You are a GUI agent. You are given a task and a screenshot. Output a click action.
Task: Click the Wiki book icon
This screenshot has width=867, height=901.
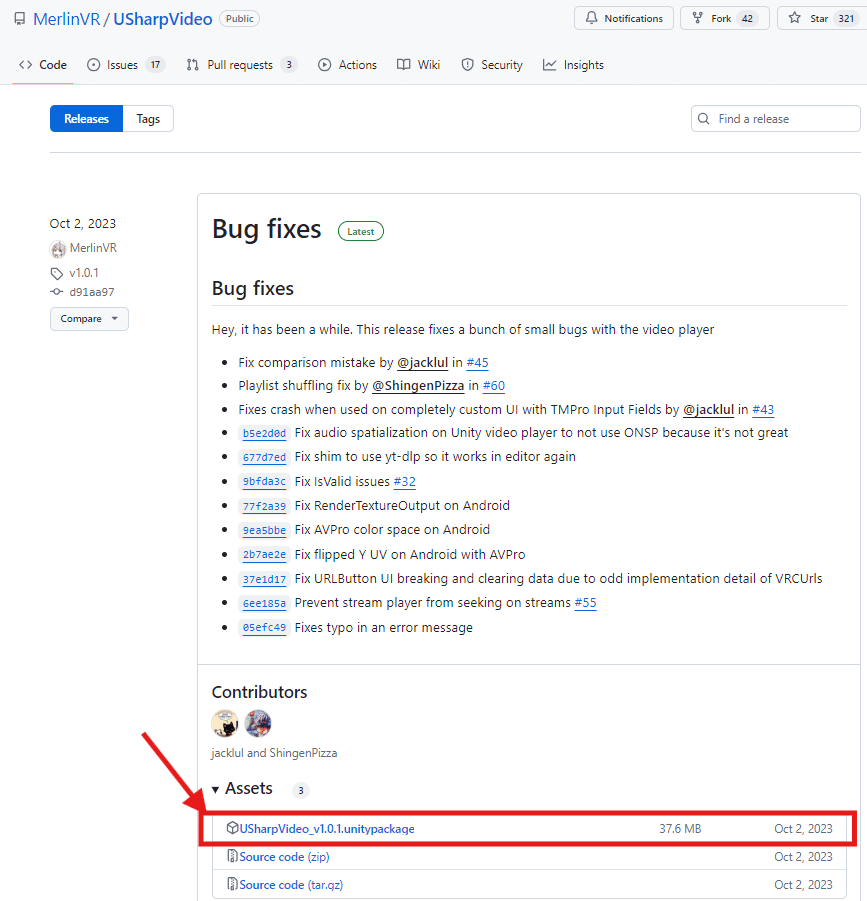point(404,64)
